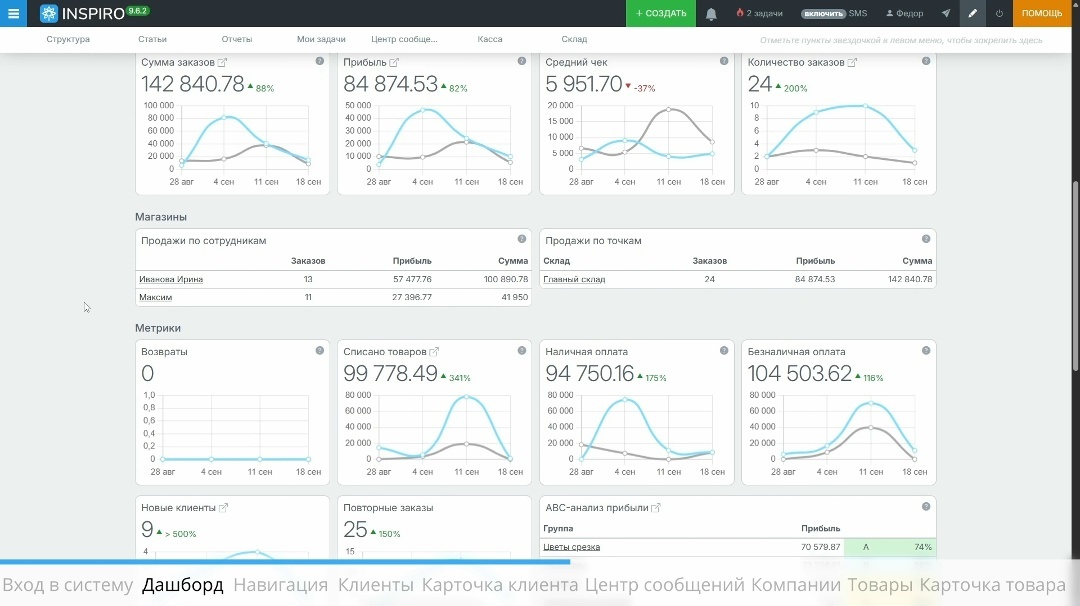Open external link icon beside Новые клиенты
1080x606 pixels.
[x=223, y=508]
